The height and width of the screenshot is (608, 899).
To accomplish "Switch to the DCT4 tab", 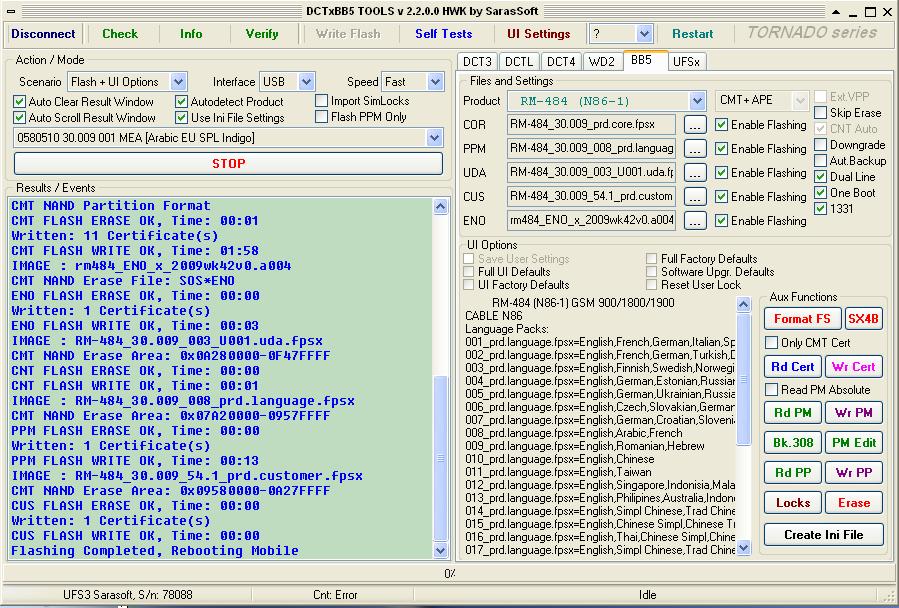I will 561,61.
